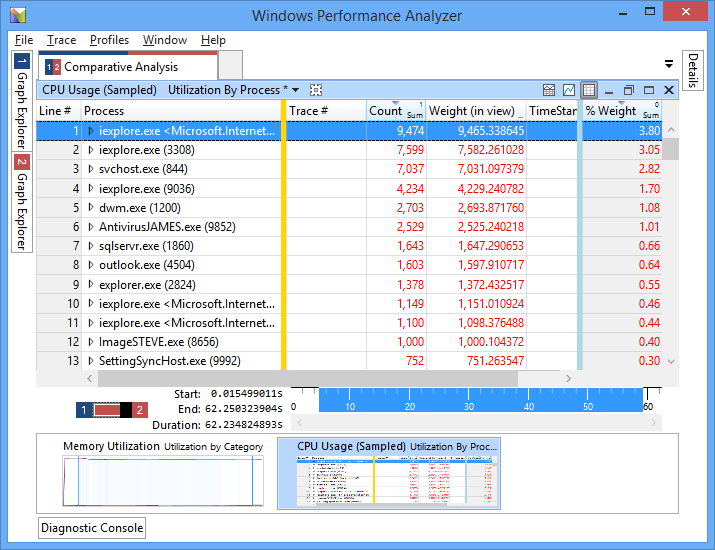715x550 pixels.
Task: Open the Utilization By Process preset dropdown
Action: click(x=234, y=90)
